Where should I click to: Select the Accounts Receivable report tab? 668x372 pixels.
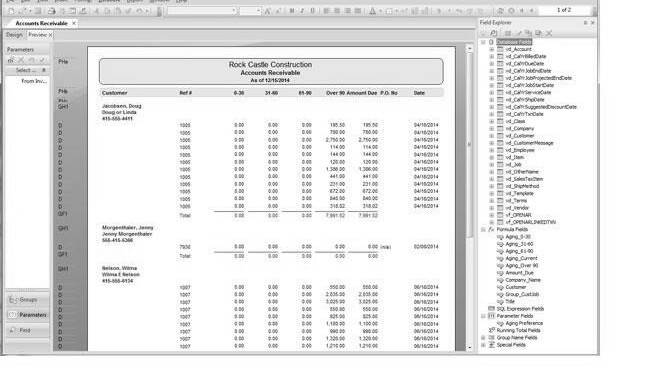pos(41,23)
